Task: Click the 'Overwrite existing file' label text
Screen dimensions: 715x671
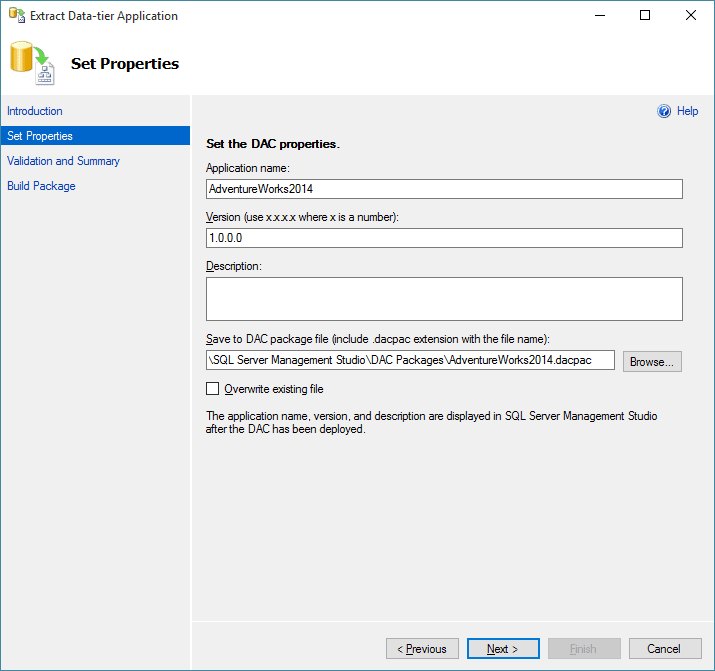Action: (x=274, y=389)
